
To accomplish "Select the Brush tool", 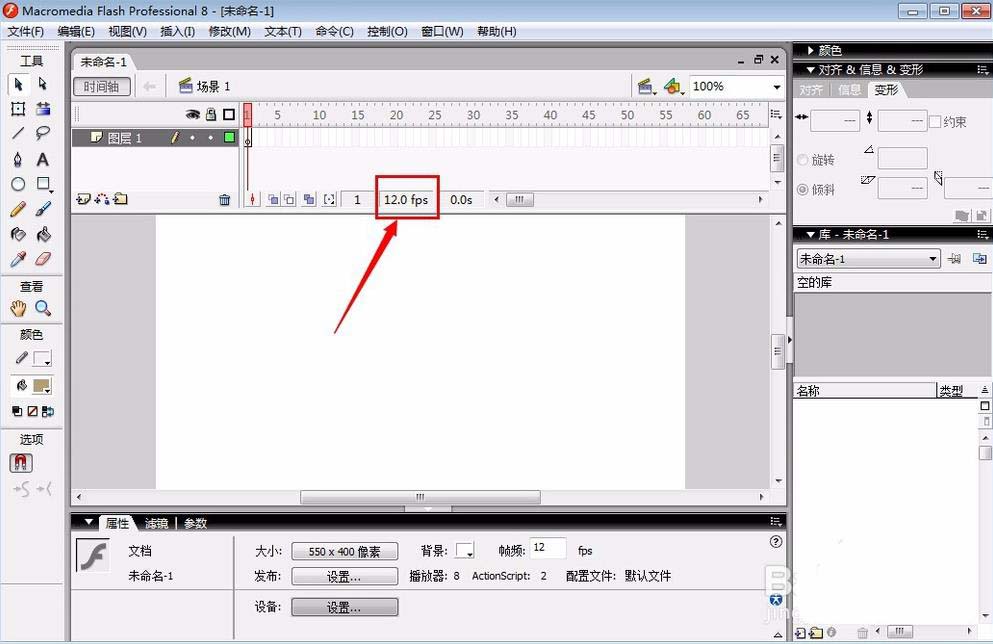I will point(42,209).
